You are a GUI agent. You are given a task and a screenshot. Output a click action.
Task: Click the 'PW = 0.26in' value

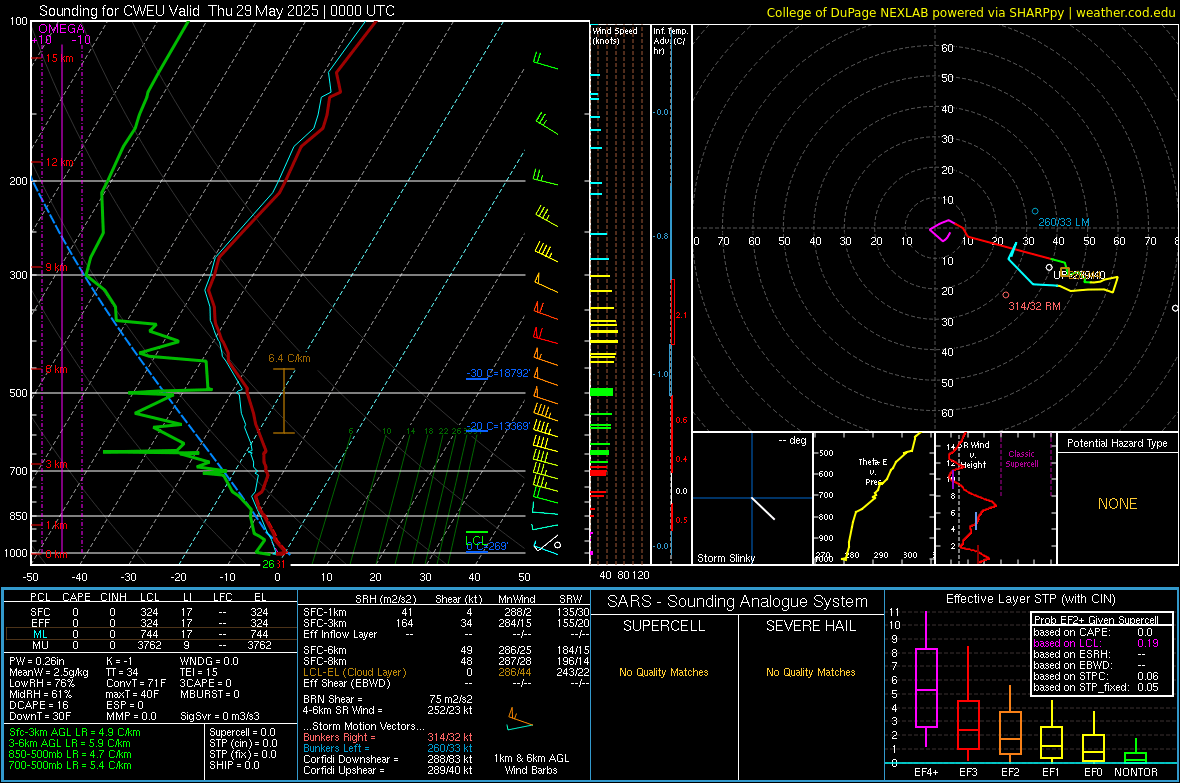[38, 661]
